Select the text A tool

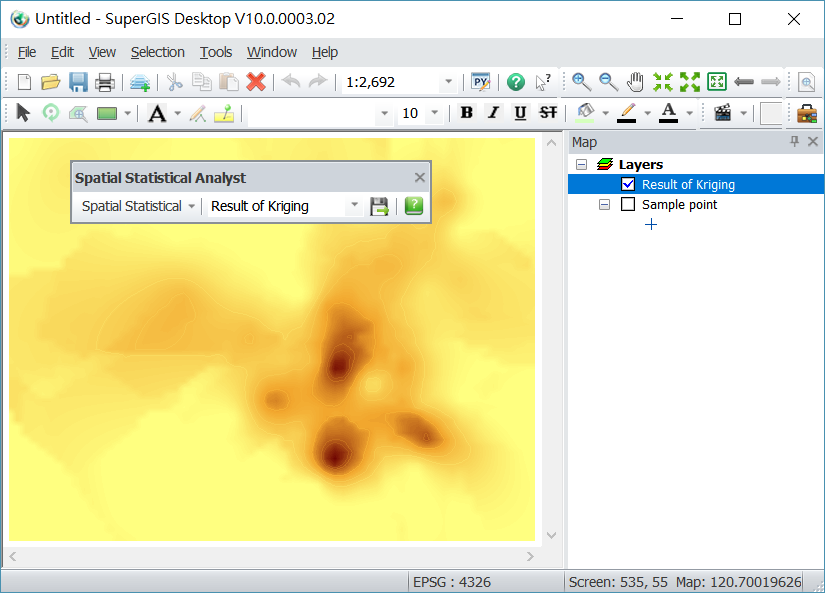pyautogui.click(x=157, y=113)
